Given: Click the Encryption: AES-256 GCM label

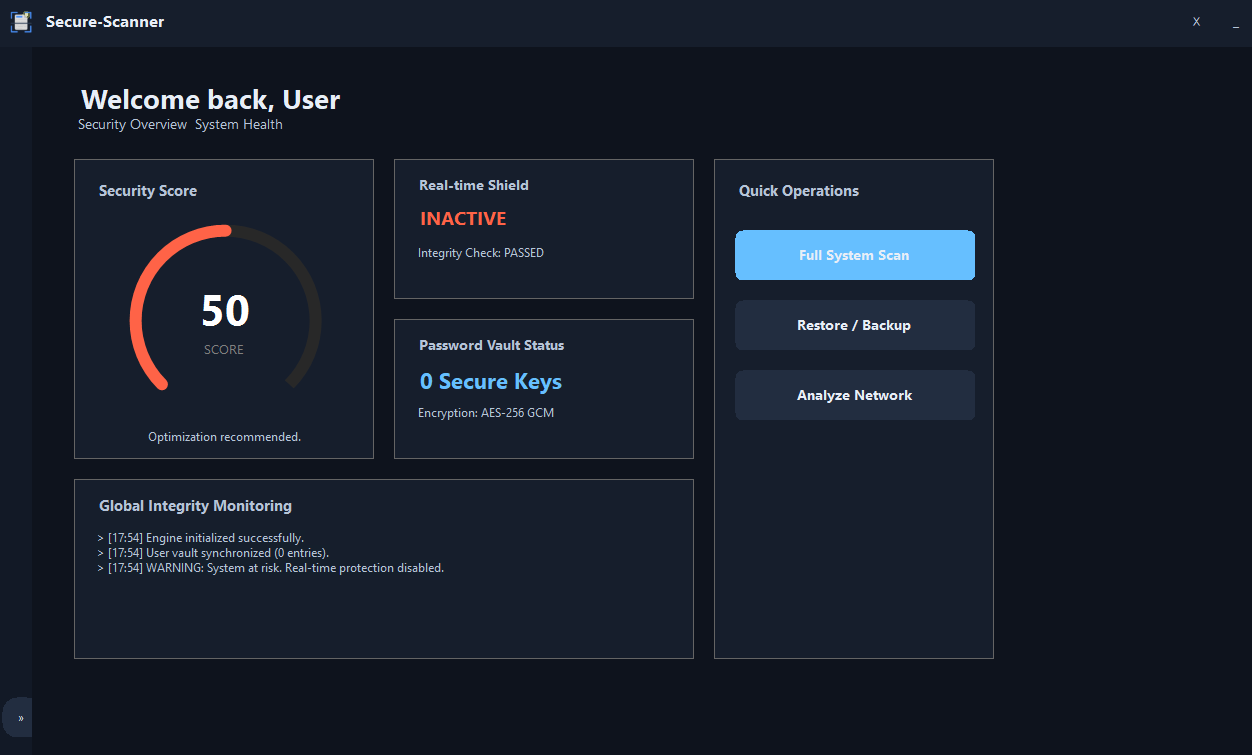Looking at the screenshot, I should pos(486,412).
